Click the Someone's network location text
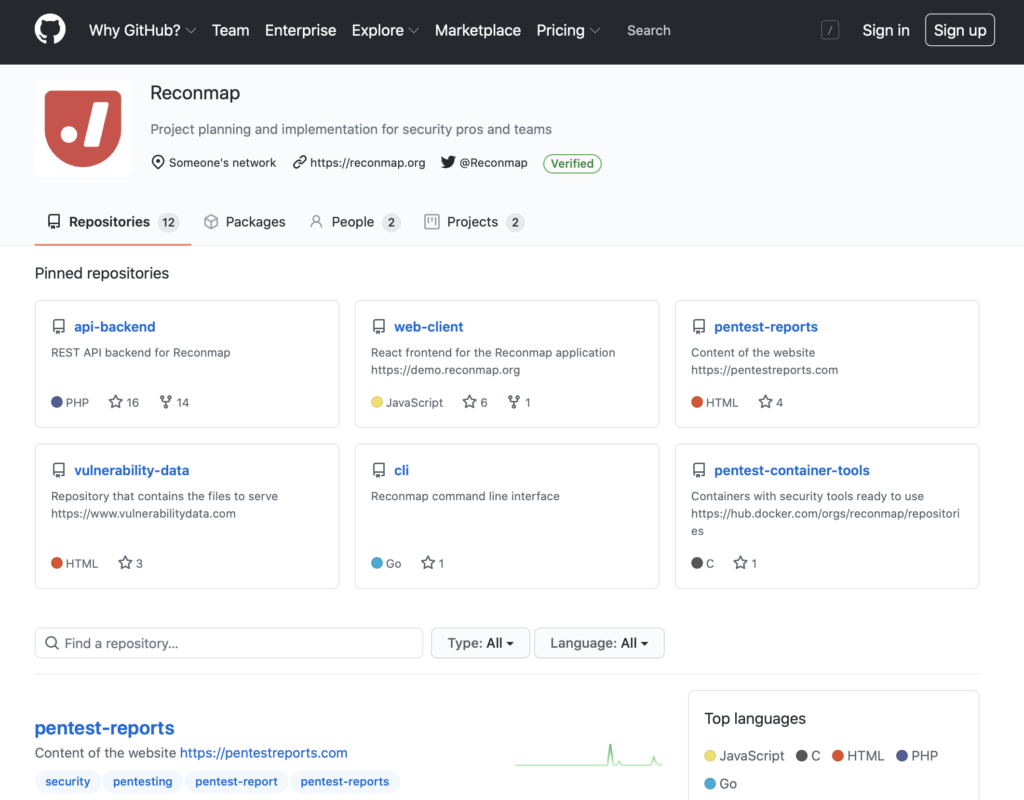This screenshot has height=800, width=1024. 222,163
